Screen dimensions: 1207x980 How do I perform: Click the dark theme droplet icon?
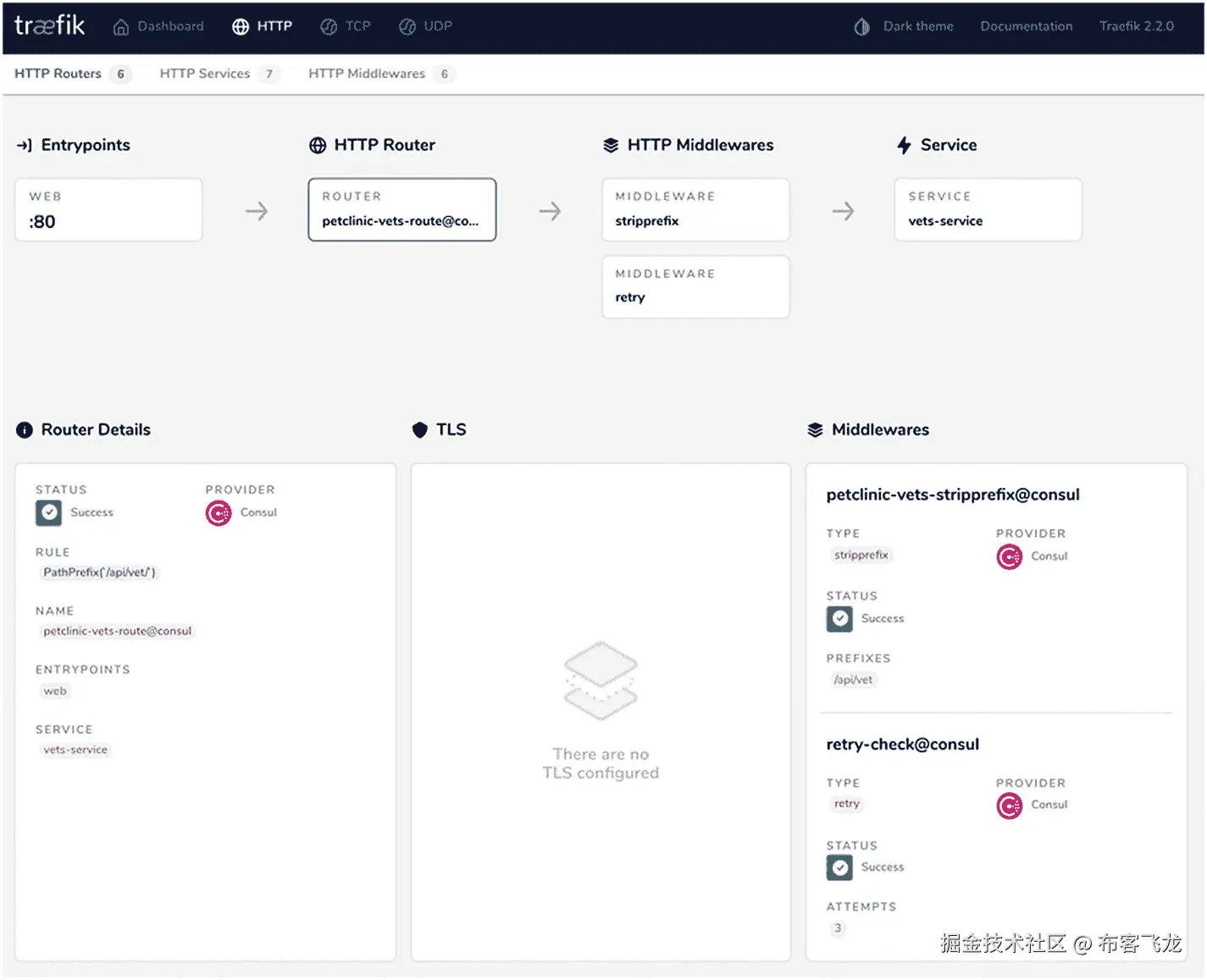point(861,26)
